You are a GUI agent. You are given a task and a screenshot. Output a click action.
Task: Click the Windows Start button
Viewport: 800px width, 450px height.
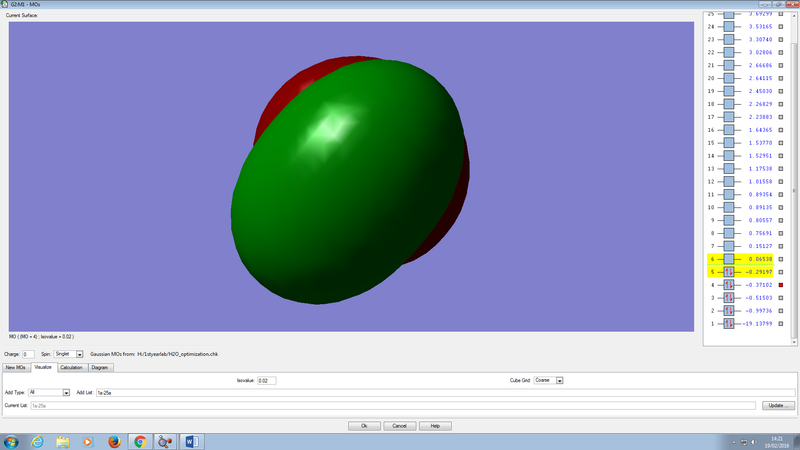tap(11, 441)
